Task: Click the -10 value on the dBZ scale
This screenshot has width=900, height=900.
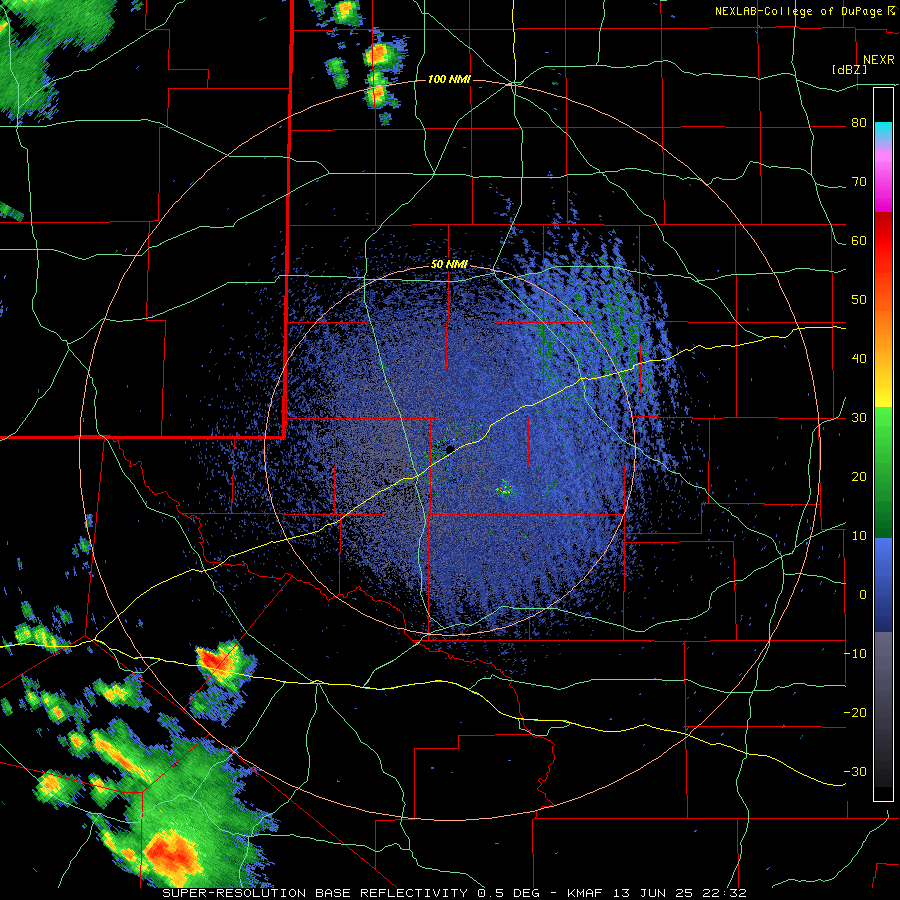Action: click(855, 653)
